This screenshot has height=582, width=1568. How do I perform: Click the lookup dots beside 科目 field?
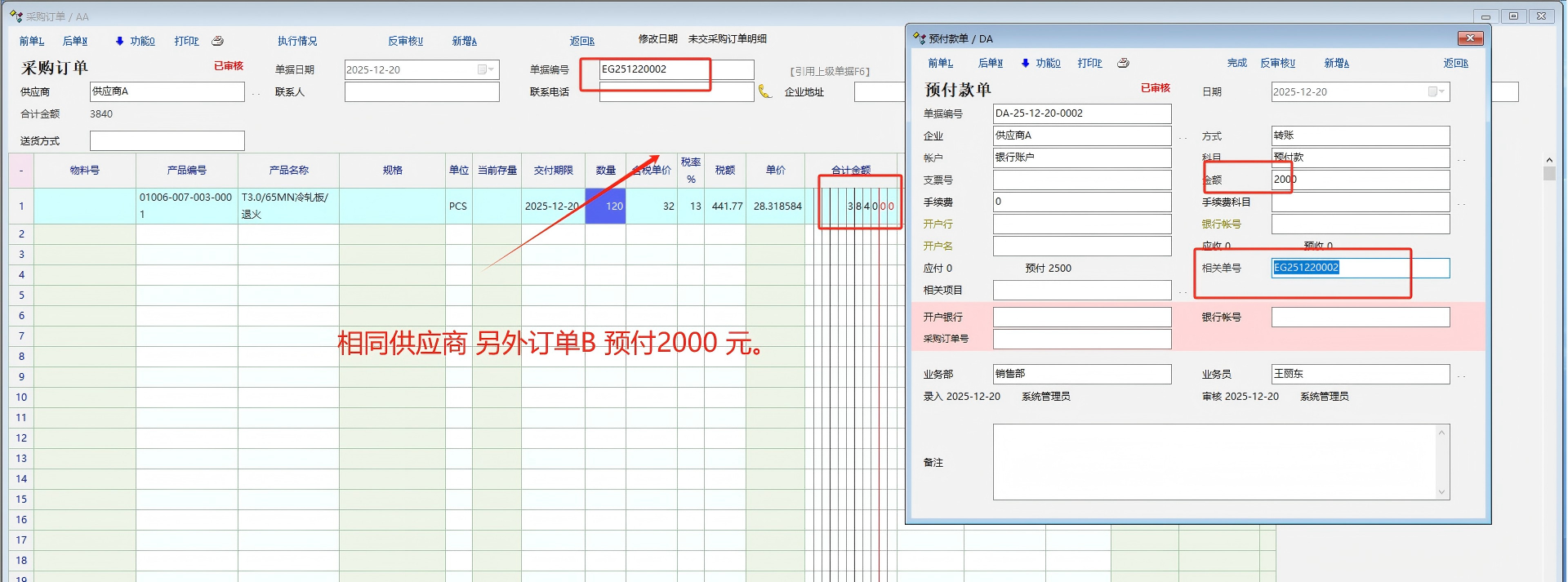click(x=1461, y=159)
